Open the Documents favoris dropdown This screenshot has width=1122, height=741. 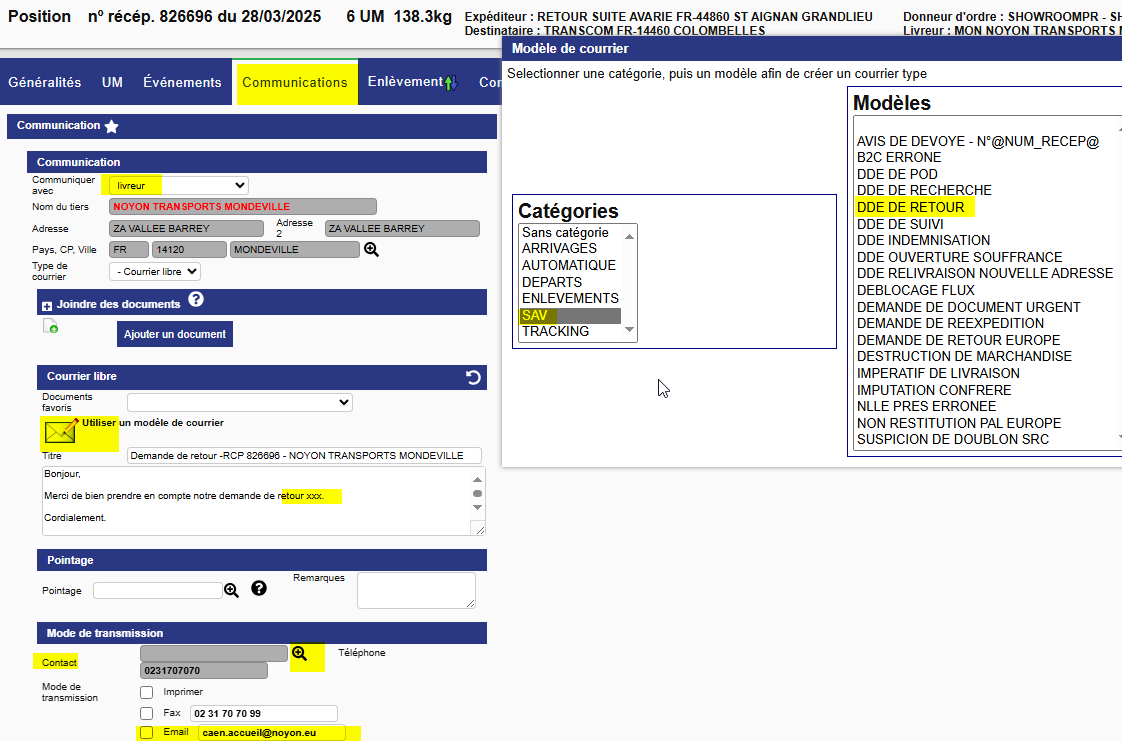240,402
